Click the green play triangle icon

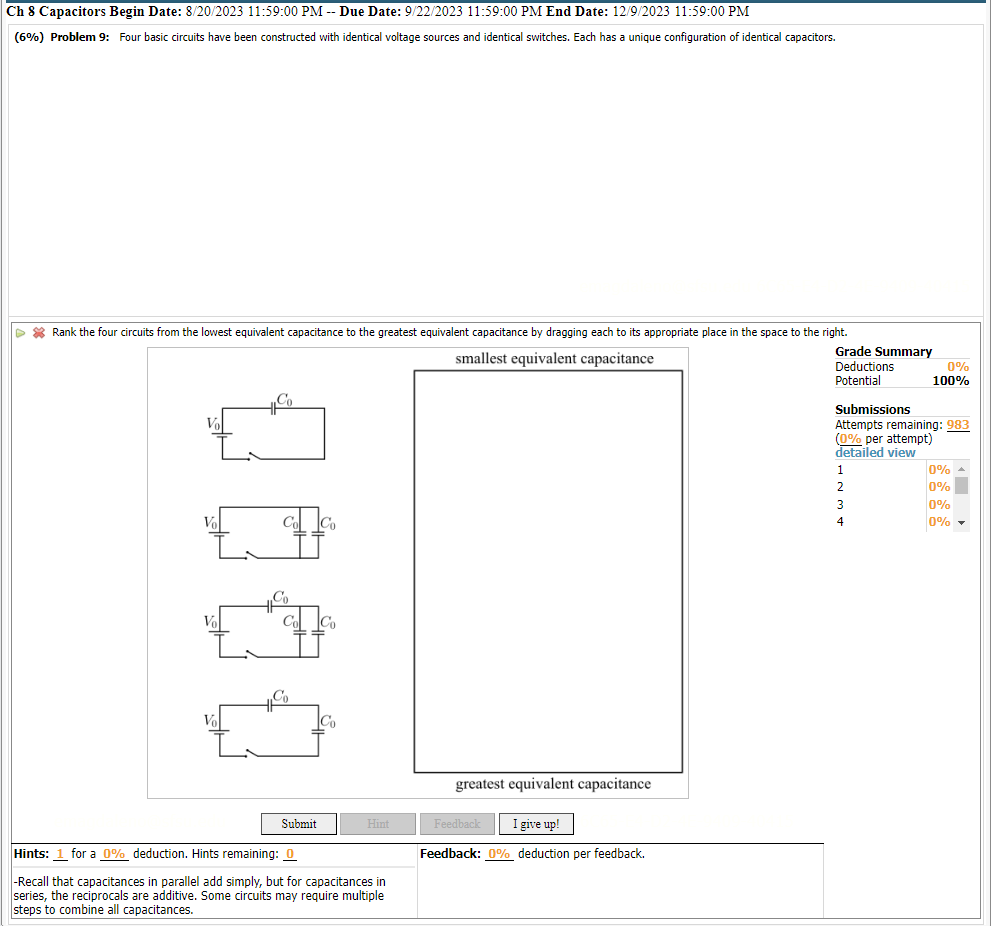click(x=20, y=332)
